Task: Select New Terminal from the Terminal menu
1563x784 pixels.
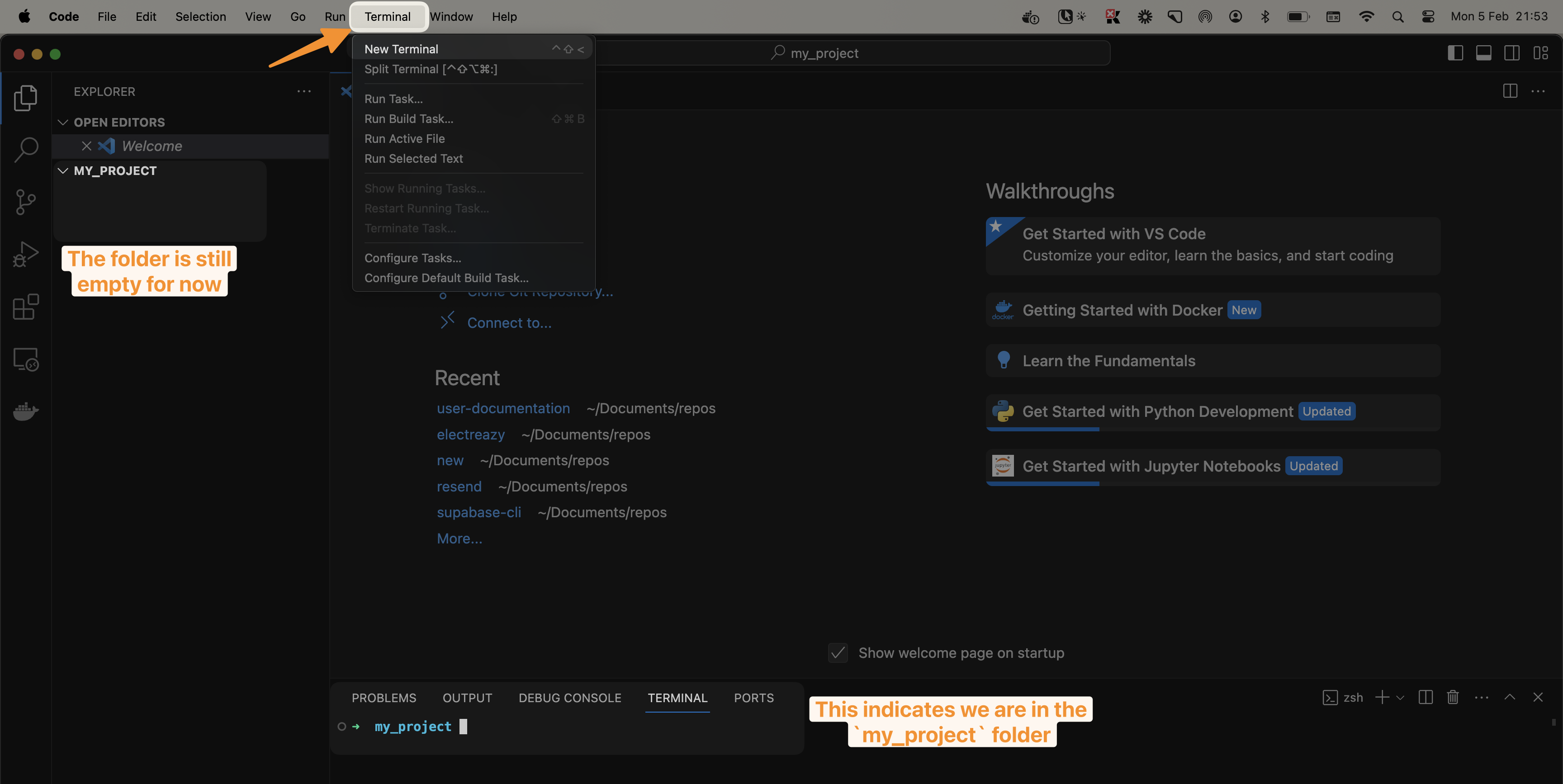Action: (x=401, y=48)
